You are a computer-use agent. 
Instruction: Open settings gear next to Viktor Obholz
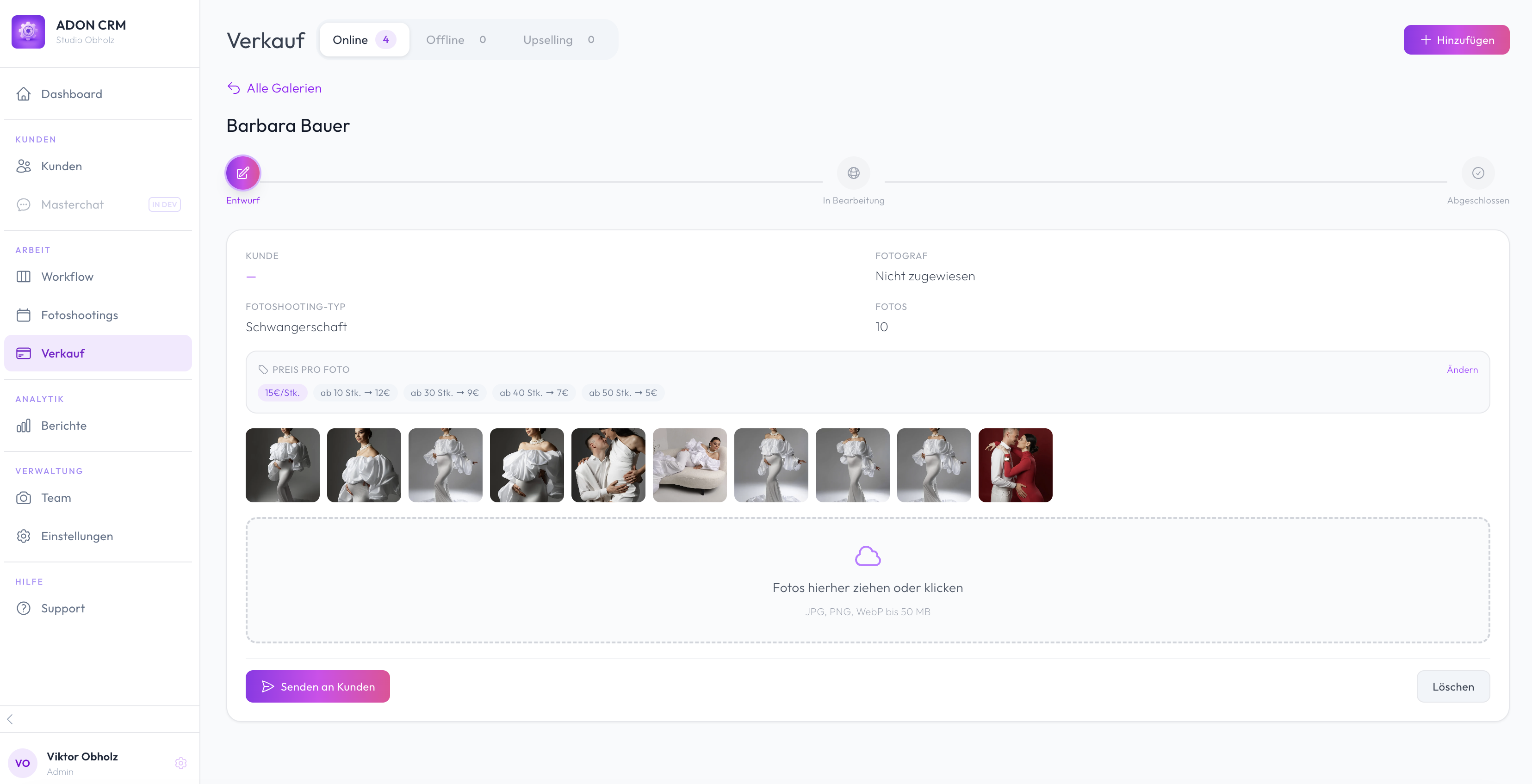[181, 763]
